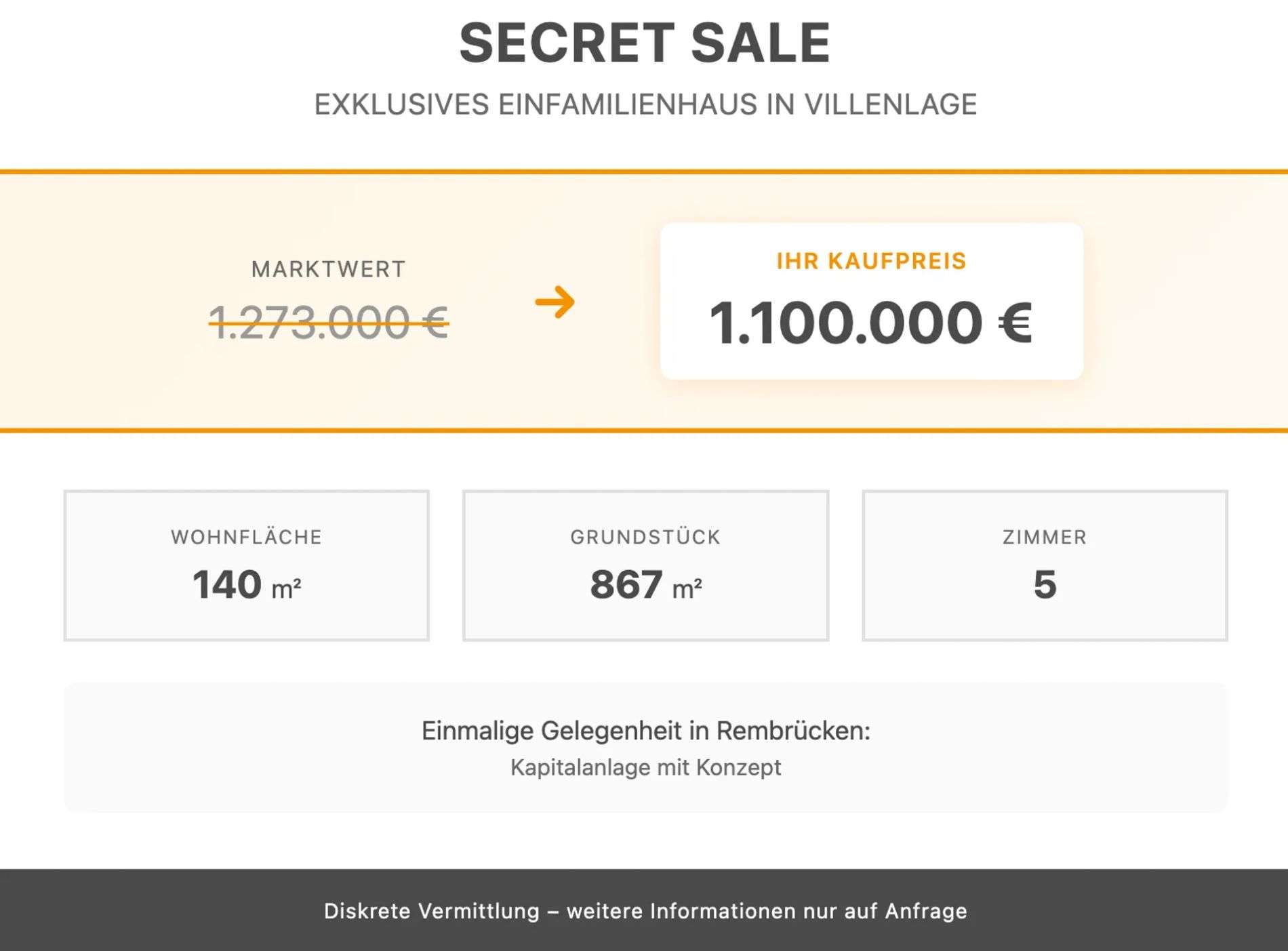Screen dimensions: 1288x951
Task: Click the subtitle Exklusives Einfamilienhaus in Villenlage
Action: [645, 104]
